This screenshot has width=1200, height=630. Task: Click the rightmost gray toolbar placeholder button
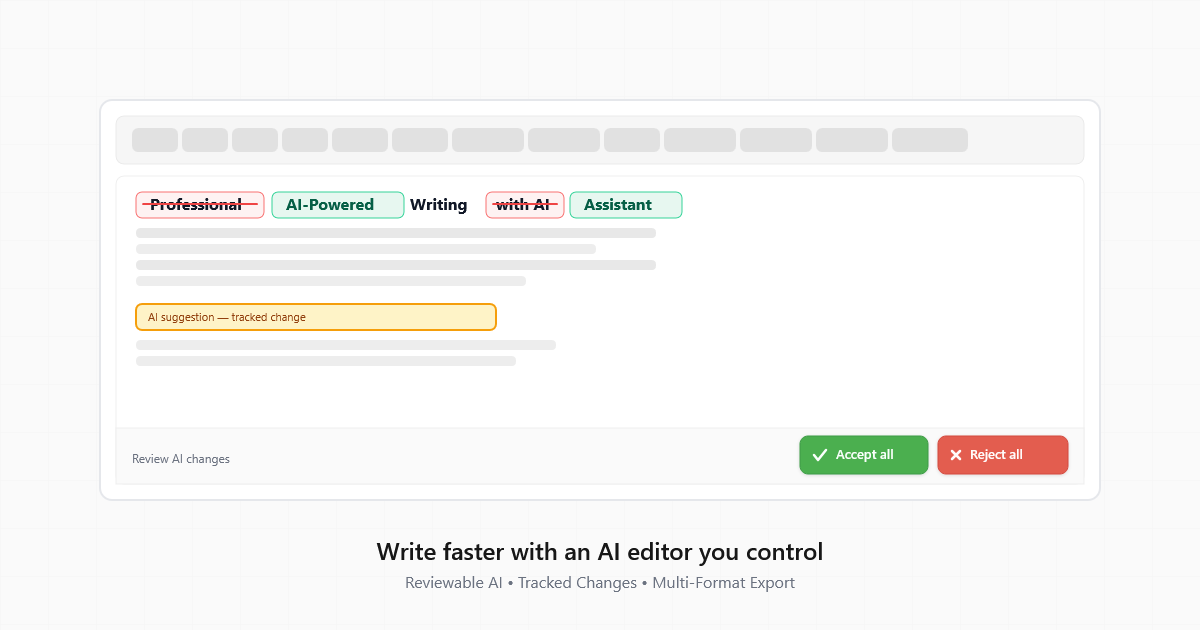point(929,140)
